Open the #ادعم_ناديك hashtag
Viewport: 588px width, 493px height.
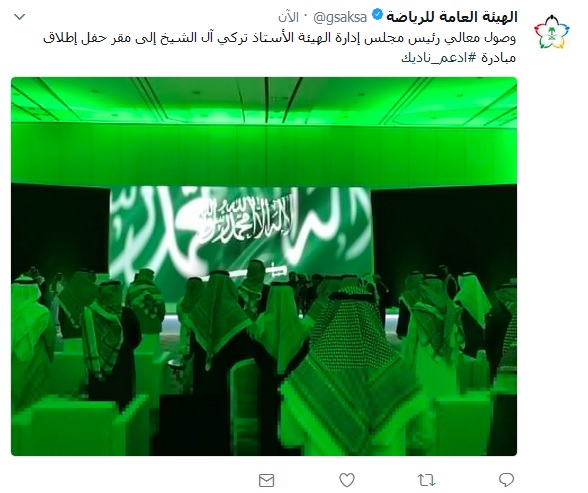click(x=439, y=57)
